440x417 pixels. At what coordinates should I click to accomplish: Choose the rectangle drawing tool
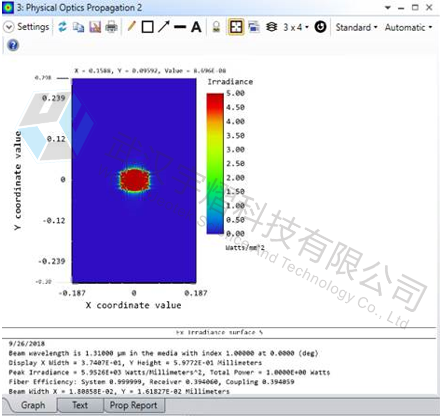147,27
